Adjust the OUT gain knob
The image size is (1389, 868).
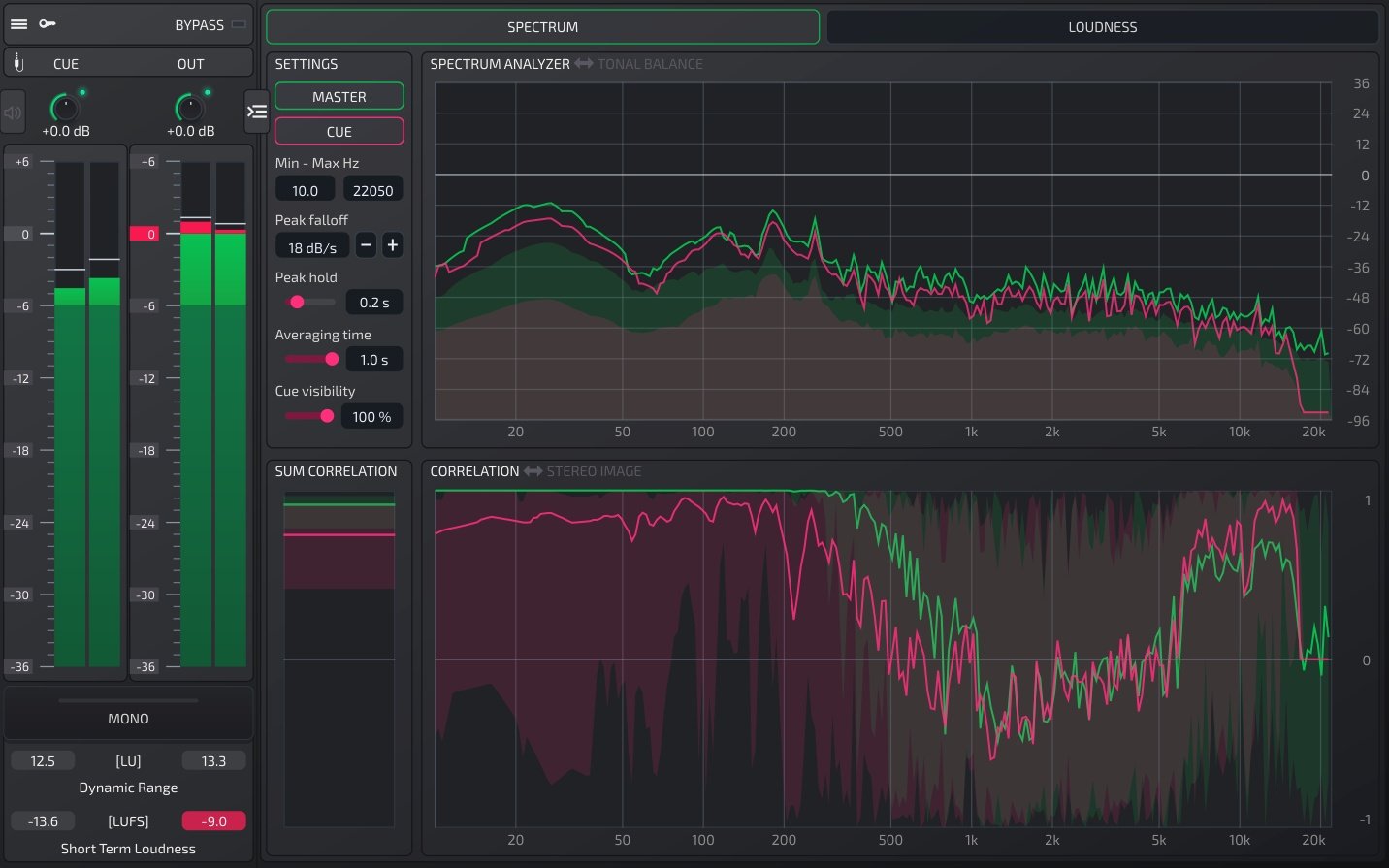tap(189, 107)
